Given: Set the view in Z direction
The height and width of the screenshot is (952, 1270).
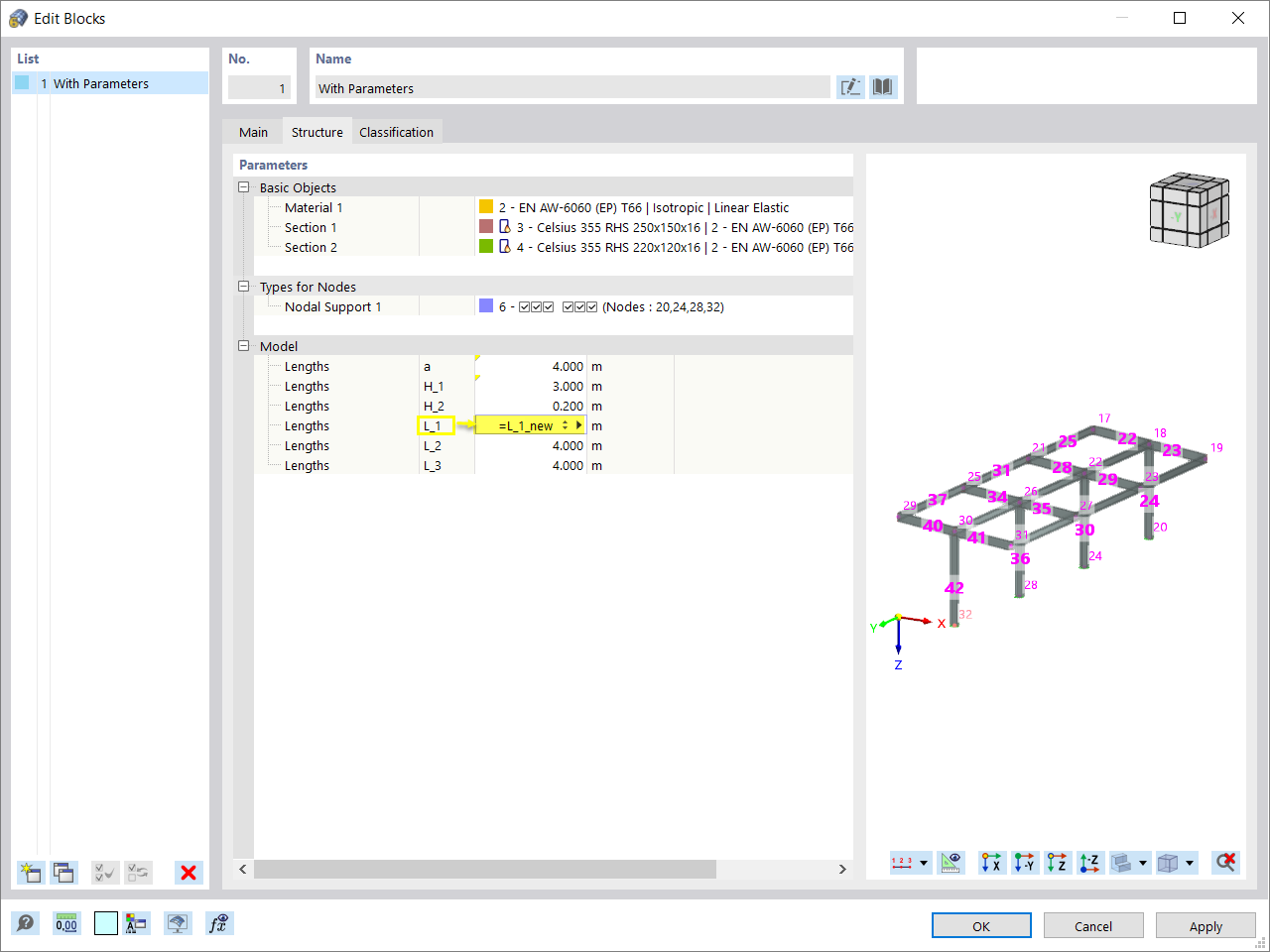Looking at the screenshot, I should click(x=1056, y=862).
